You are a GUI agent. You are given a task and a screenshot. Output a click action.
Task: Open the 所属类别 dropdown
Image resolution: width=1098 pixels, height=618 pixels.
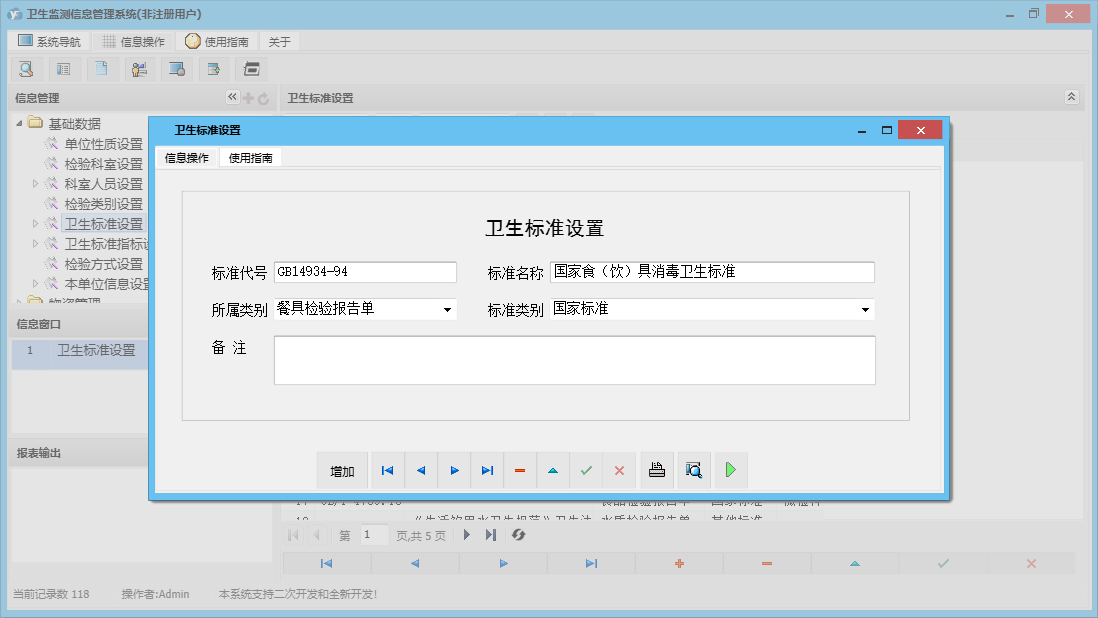pos(447,310)
